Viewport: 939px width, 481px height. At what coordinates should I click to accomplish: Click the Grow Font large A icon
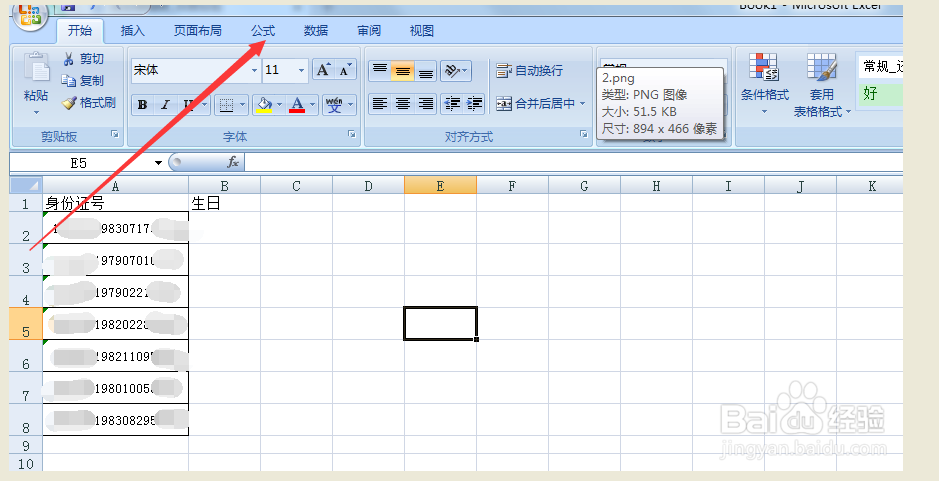click(x=323, y=70)
